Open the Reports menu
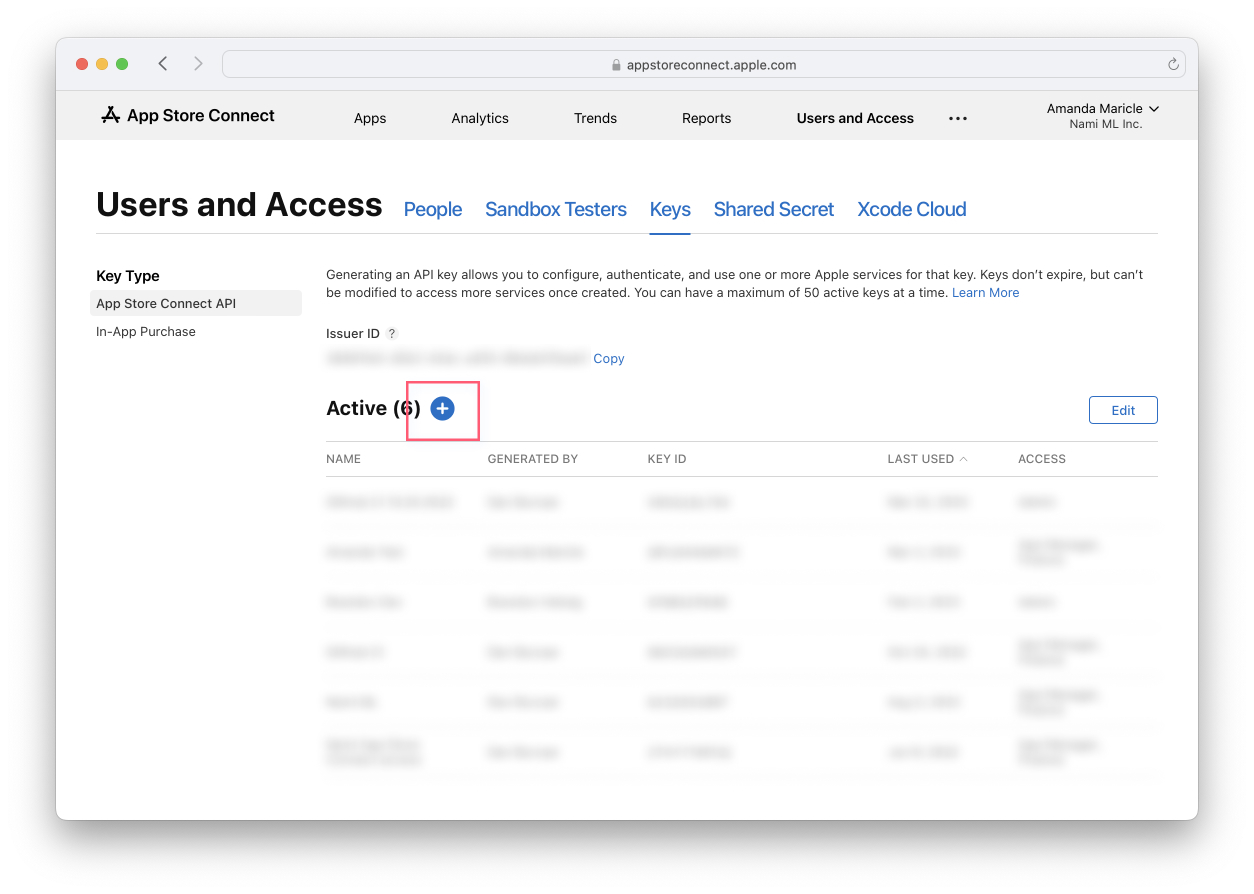The width and height of the screenshot is (1254, 894). point(707,118)
